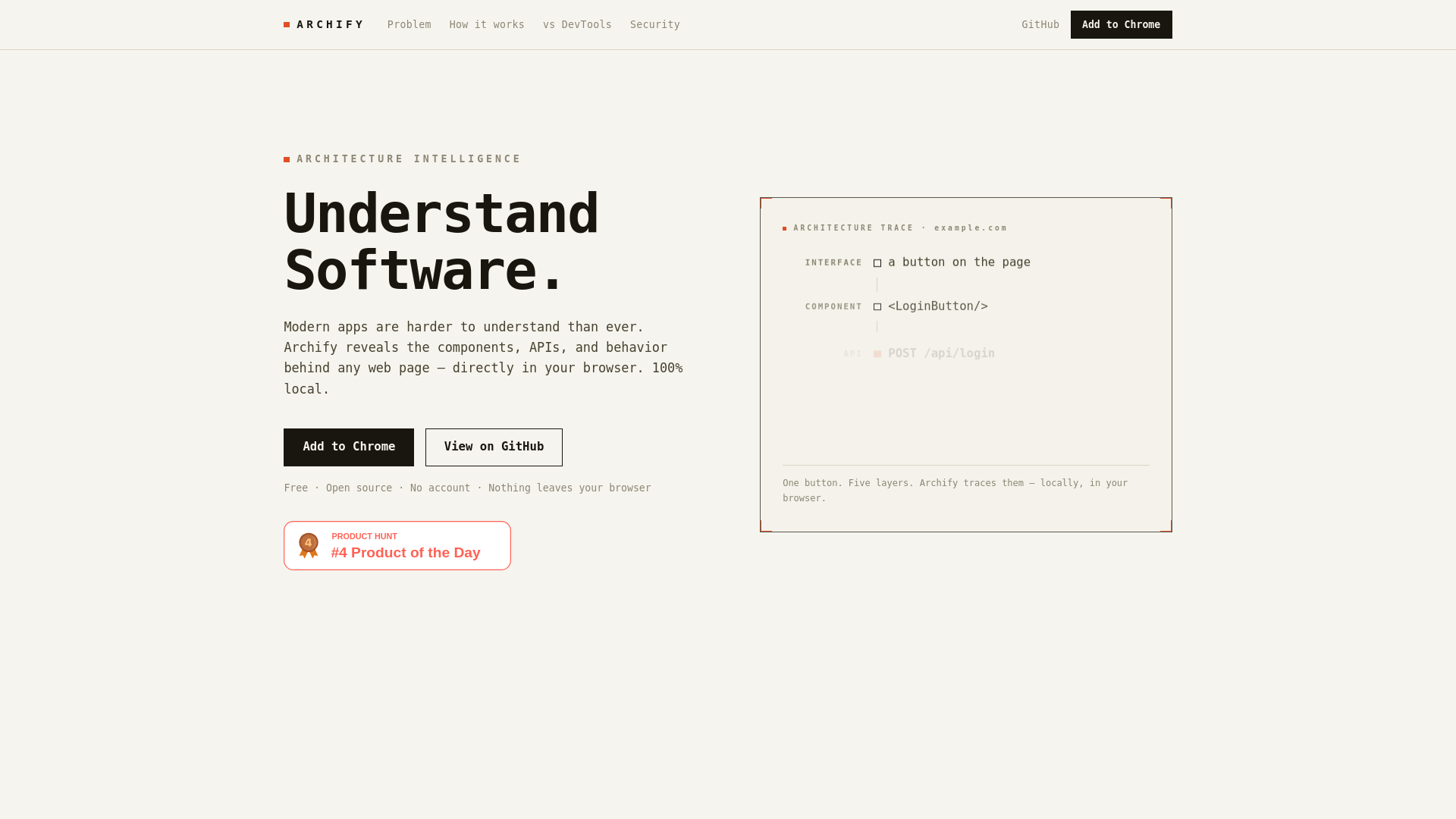Viewport: 1456px width, 819px height.
Task: Click 'a button on the page' trace entry
Action: click(959, 262)
